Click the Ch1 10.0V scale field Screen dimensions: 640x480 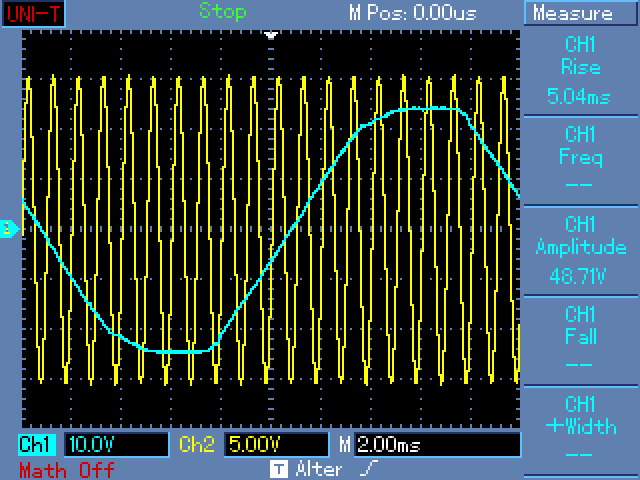coord(116,444)
